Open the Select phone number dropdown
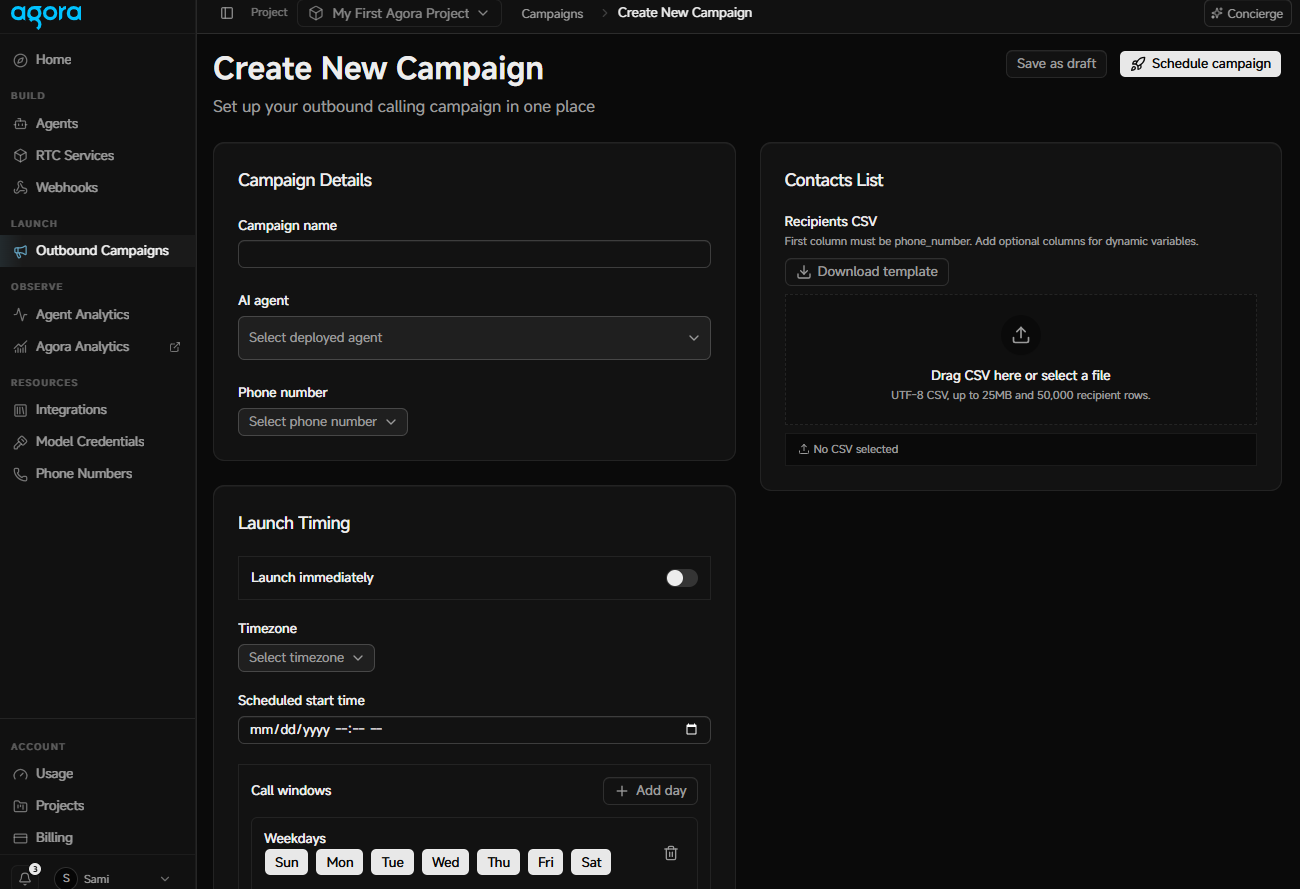Screen dimensions: 1300x889 [x=323, y=422]
